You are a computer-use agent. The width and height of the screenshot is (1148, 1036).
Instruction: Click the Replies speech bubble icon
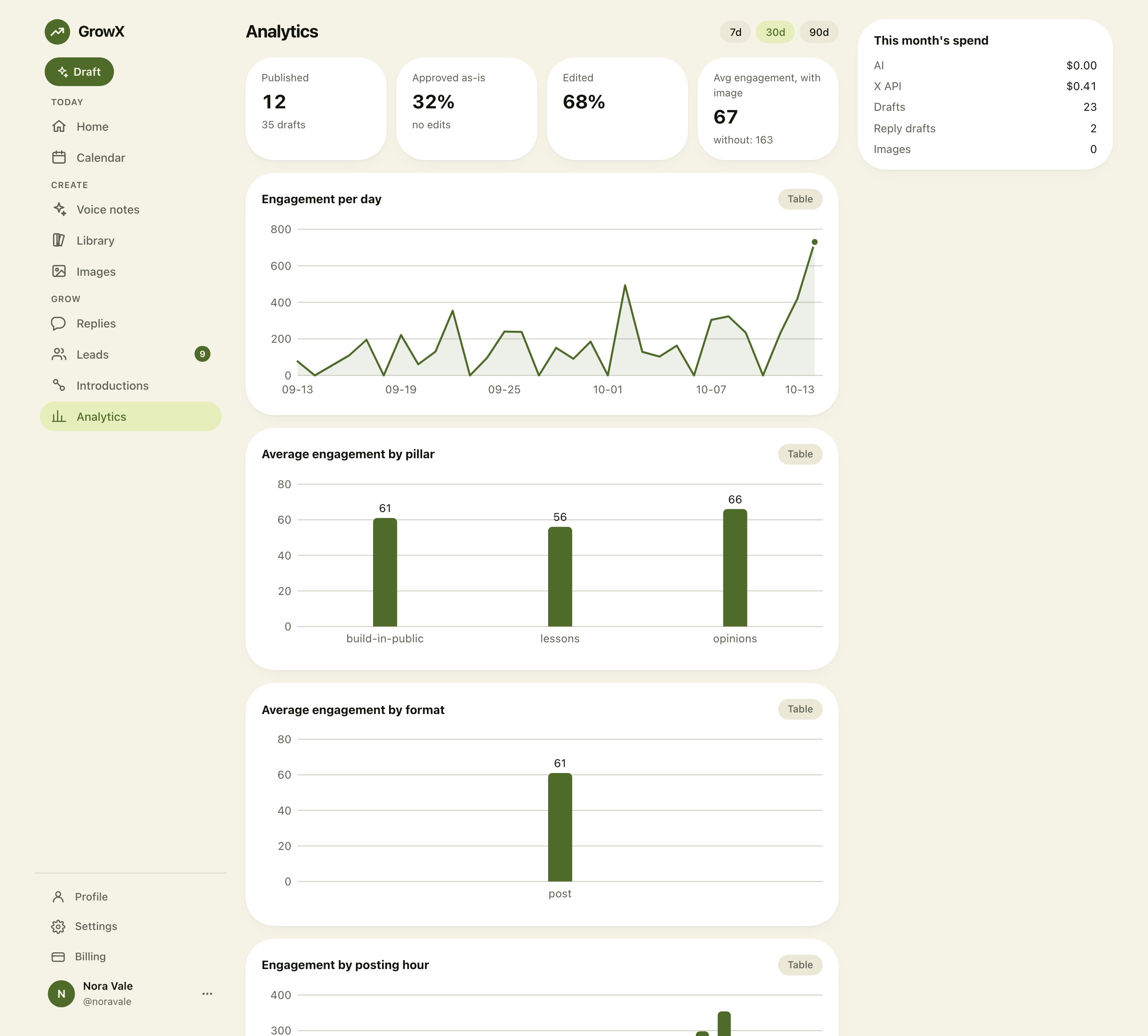tap(59, 323)
